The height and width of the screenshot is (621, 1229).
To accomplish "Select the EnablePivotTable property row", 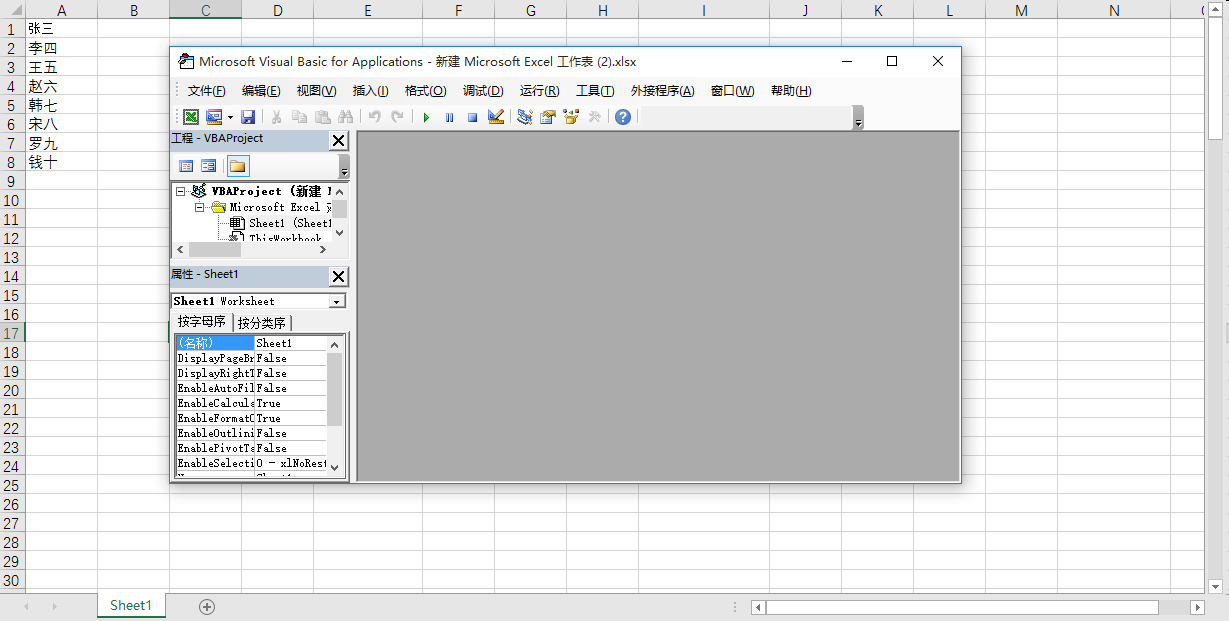I will click(251, 448).
